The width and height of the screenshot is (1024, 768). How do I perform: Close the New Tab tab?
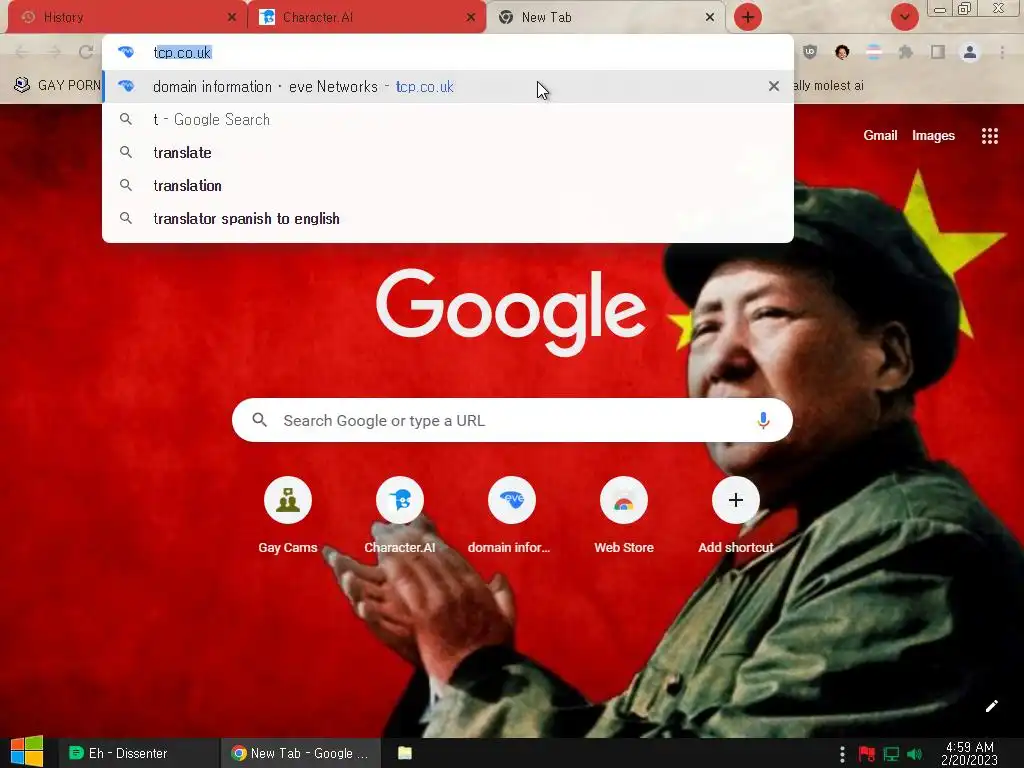(710, 18)
